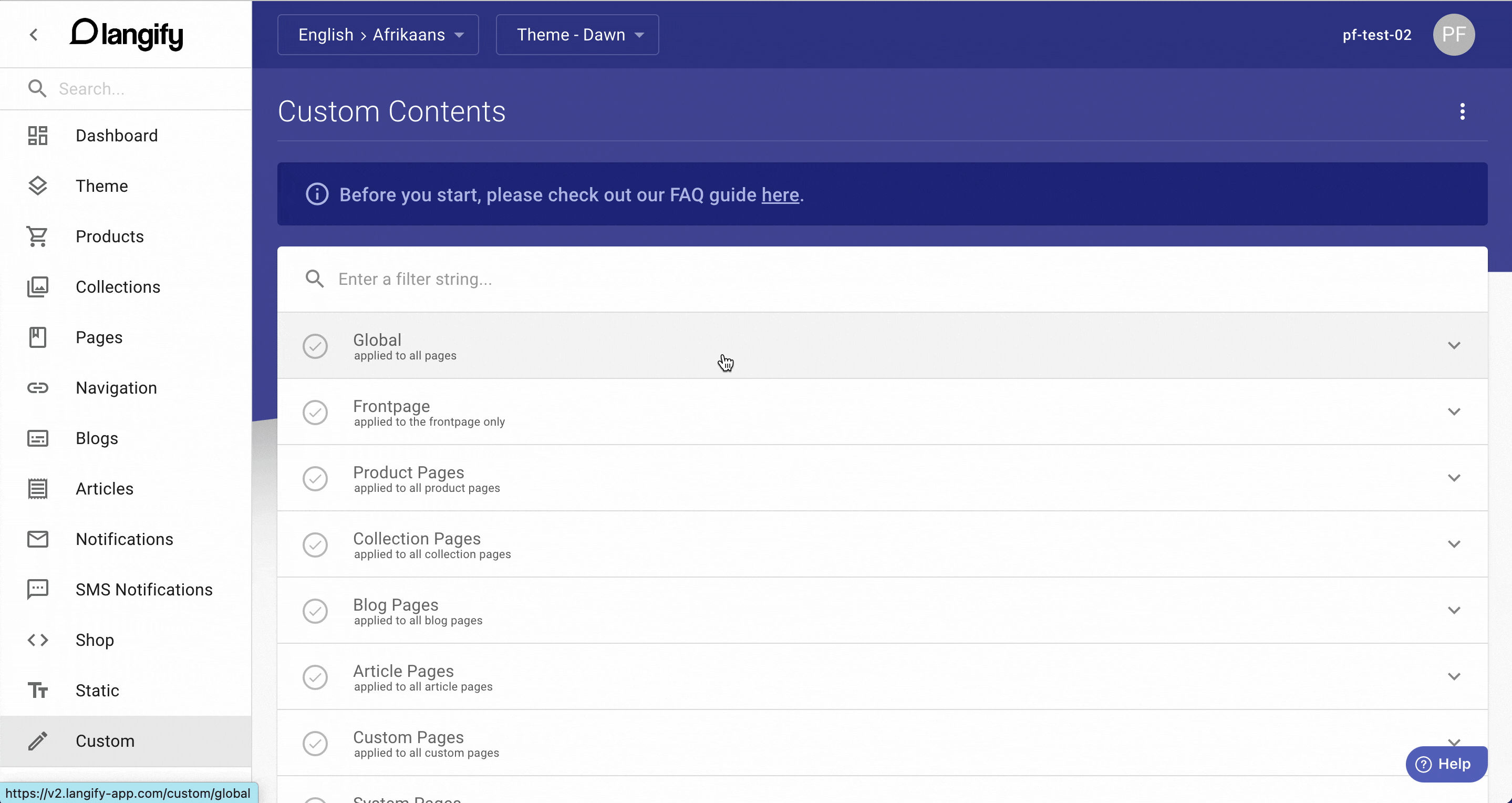Open the three-dot more options menu
This screenshot has height=803, width=1512.
(1462, 111)
